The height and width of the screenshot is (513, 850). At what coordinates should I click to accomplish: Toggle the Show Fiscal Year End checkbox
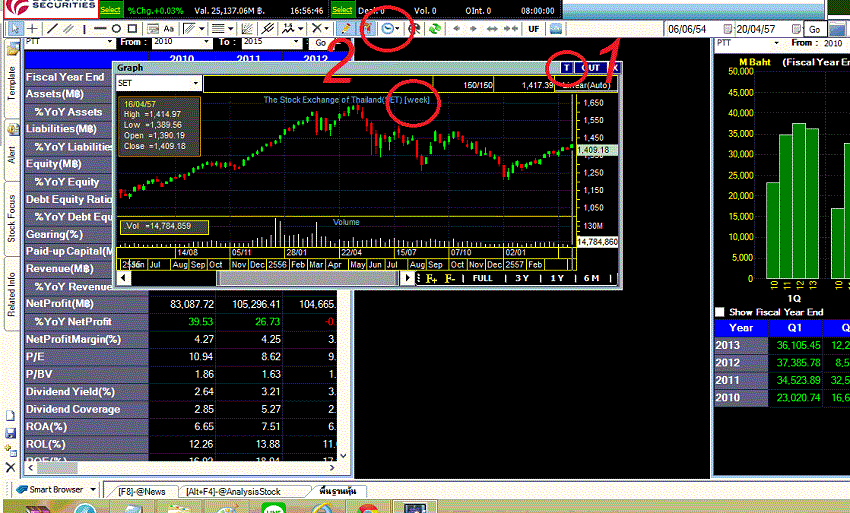[719, 312]
